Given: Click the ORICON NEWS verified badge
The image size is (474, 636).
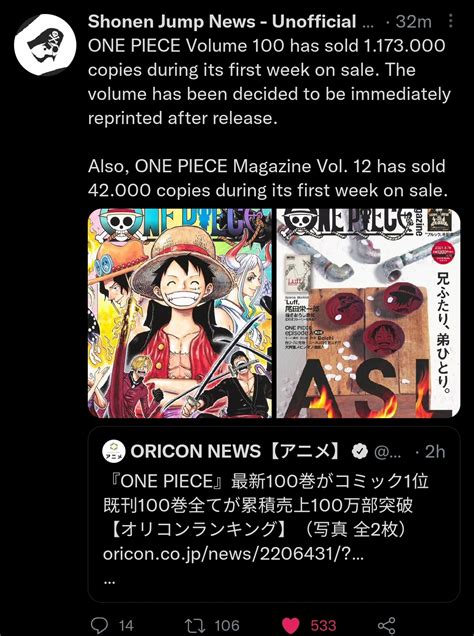Looking at the screenshot, I should (x=359, y=451).
